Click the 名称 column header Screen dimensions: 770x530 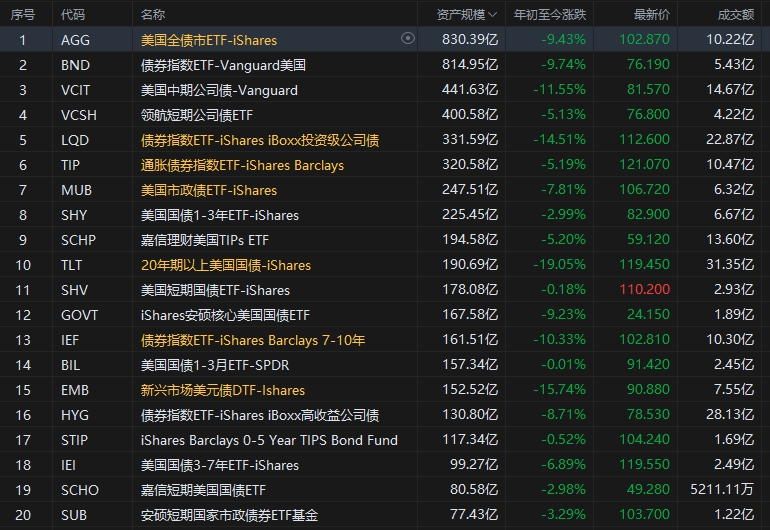tap(153, 15)
